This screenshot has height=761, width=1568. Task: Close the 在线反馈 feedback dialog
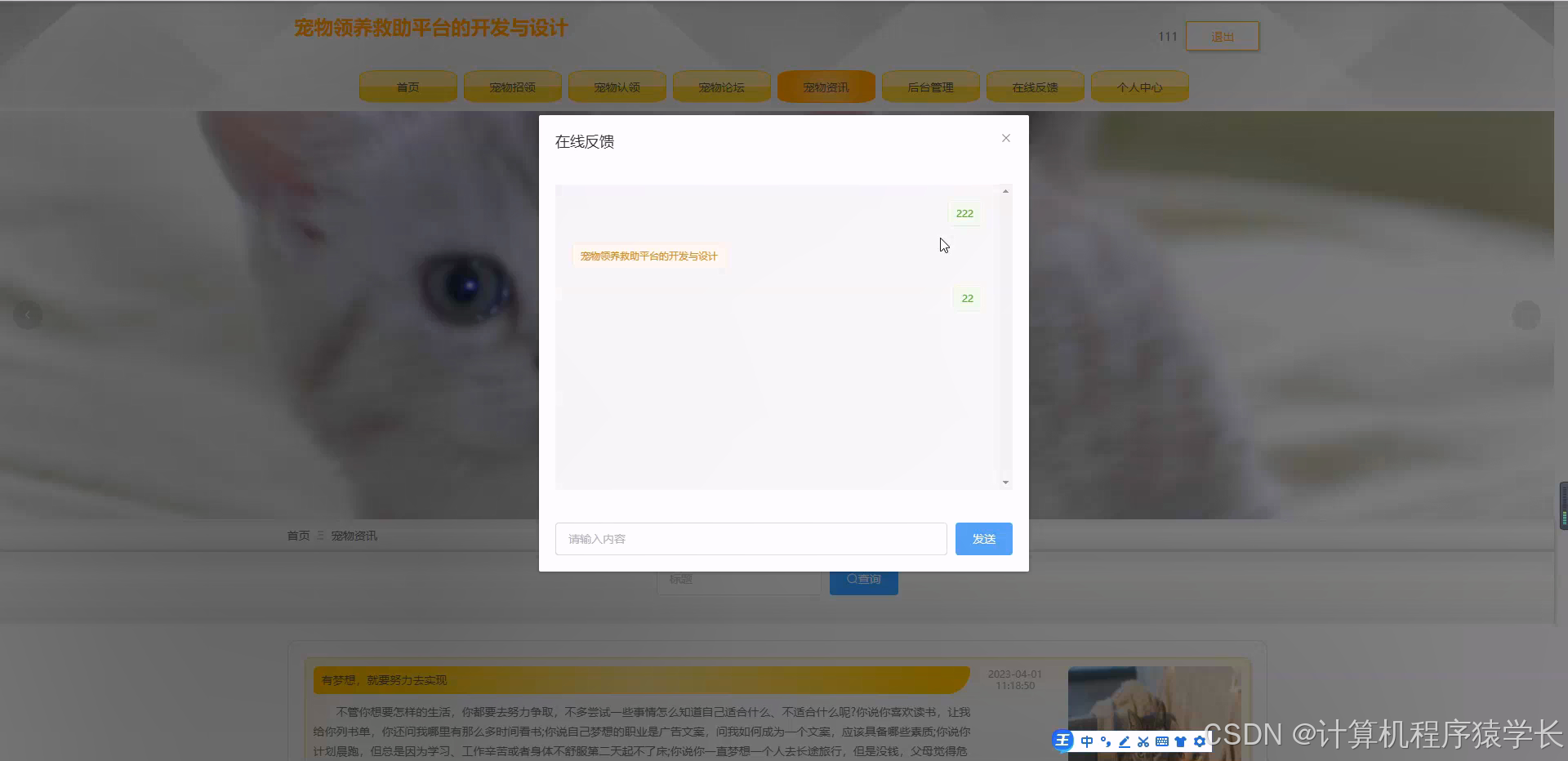tap(1005, 138)
